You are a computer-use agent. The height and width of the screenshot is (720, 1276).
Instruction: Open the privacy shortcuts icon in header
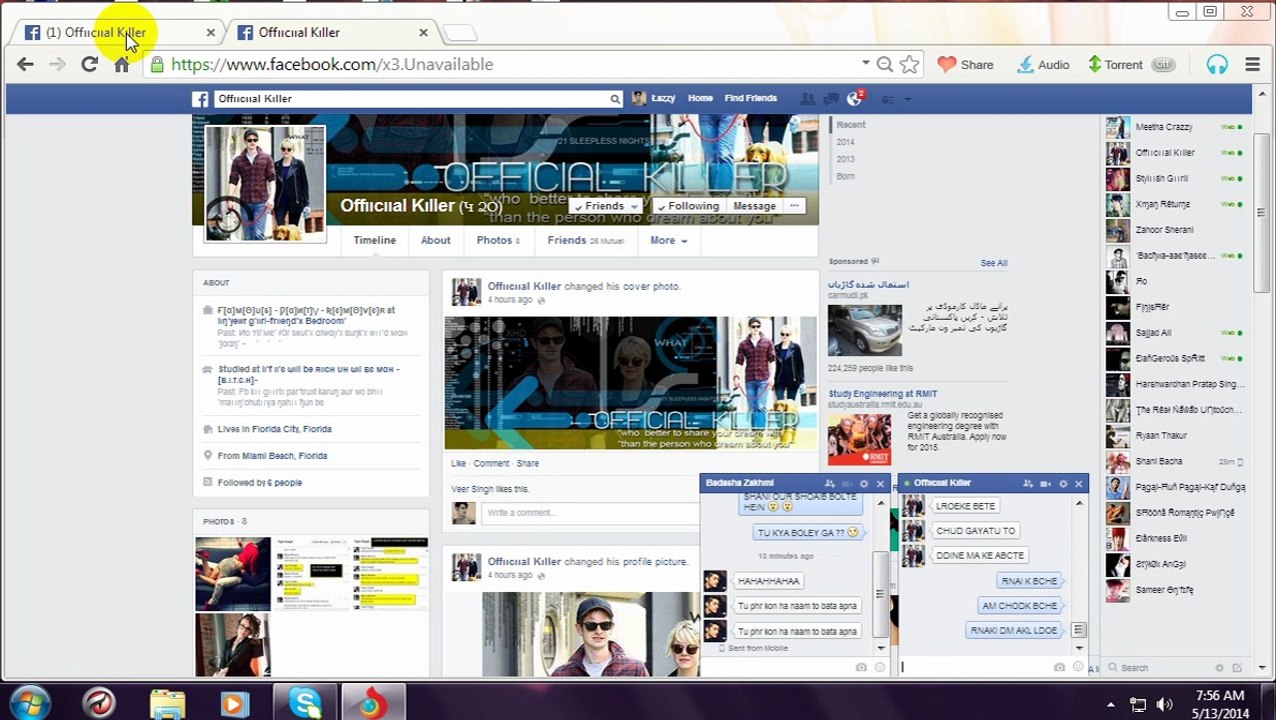[x=886, y=98]
